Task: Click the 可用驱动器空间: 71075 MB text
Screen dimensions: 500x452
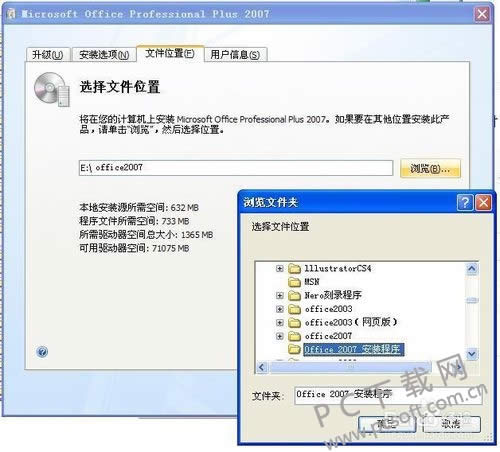Action: click(x=134, y=248)
